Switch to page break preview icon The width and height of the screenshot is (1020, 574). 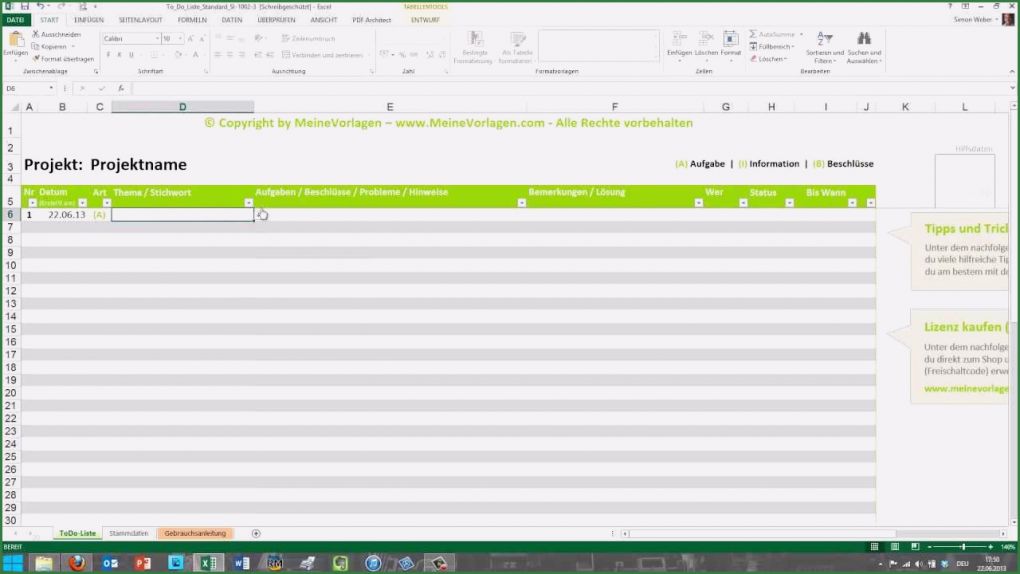click(x=915, y=547)
